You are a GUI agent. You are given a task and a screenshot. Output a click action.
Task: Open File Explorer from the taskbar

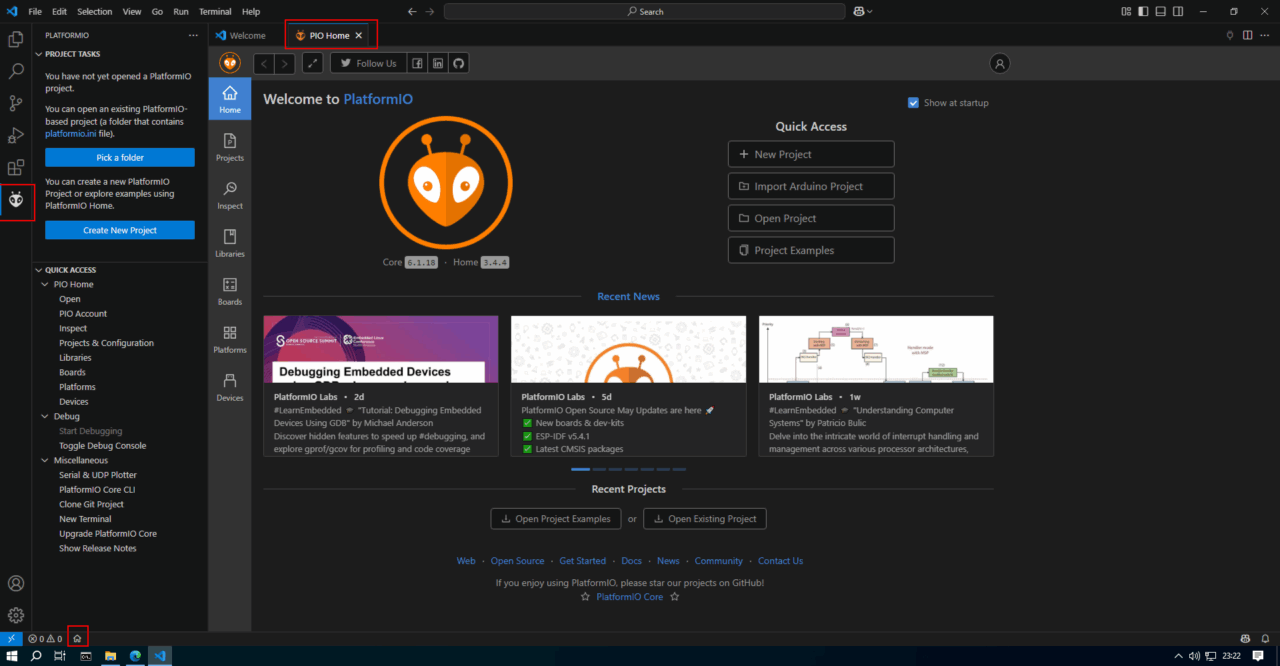pos(111,656)
